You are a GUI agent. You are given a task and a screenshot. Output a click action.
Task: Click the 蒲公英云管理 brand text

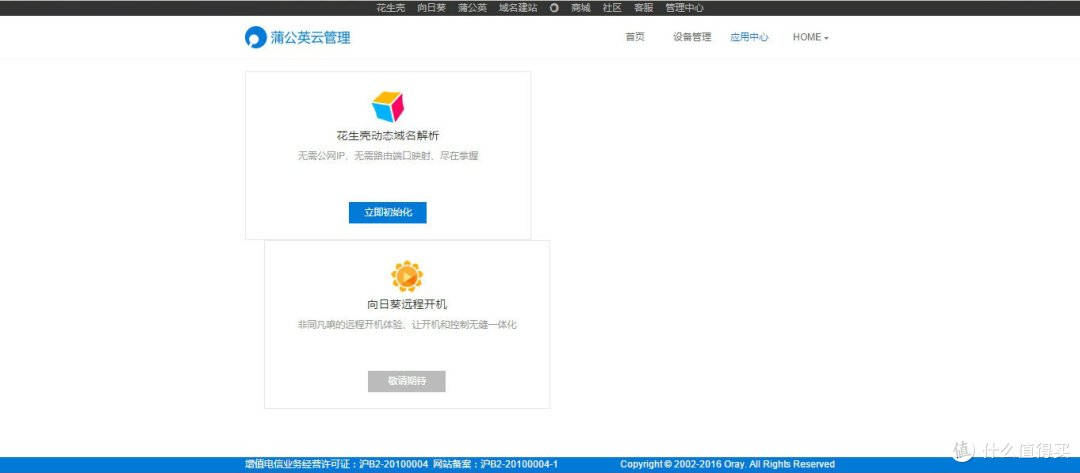310,37
